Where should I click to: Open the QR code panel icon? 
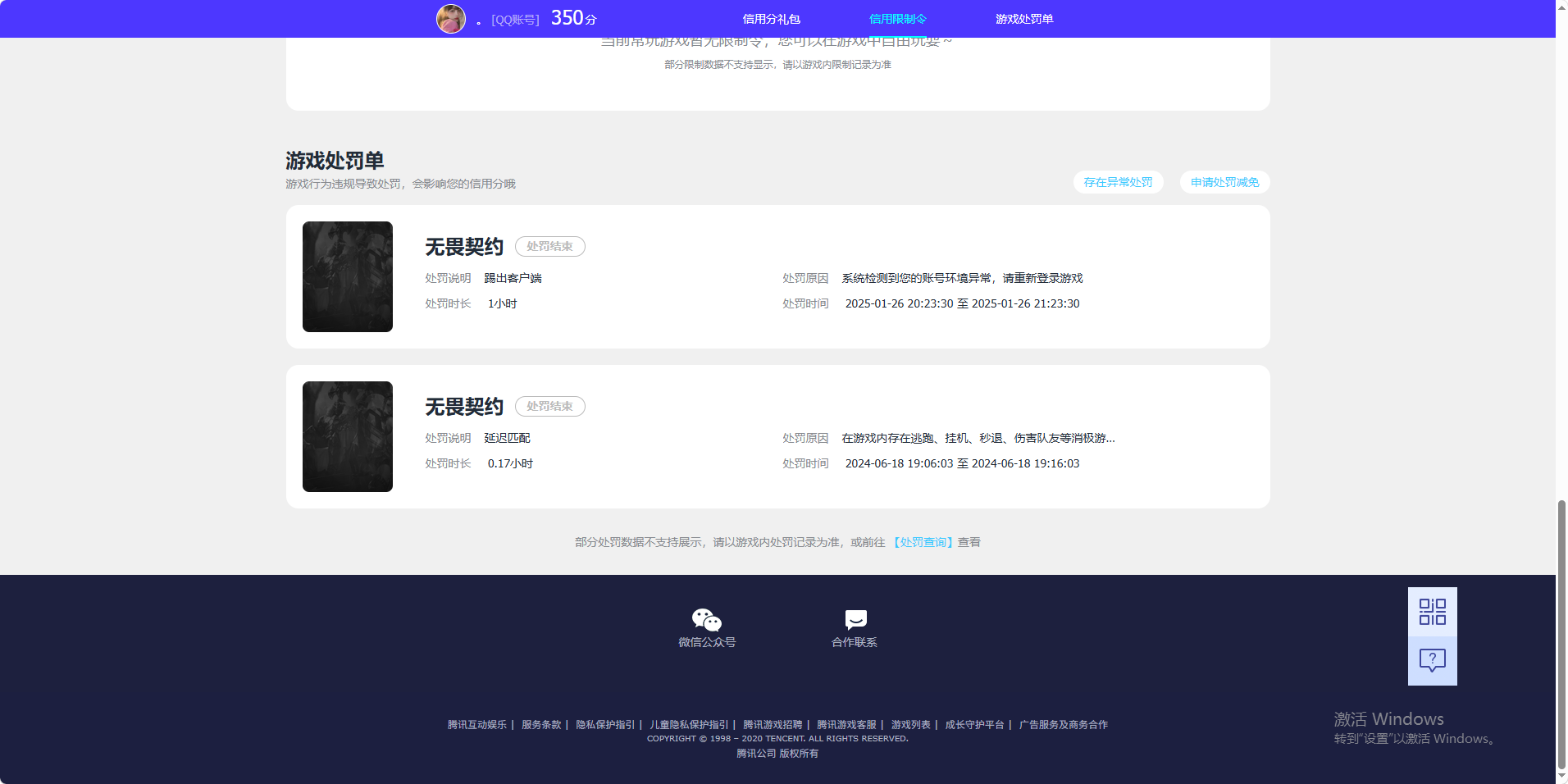click(1431, 610)
